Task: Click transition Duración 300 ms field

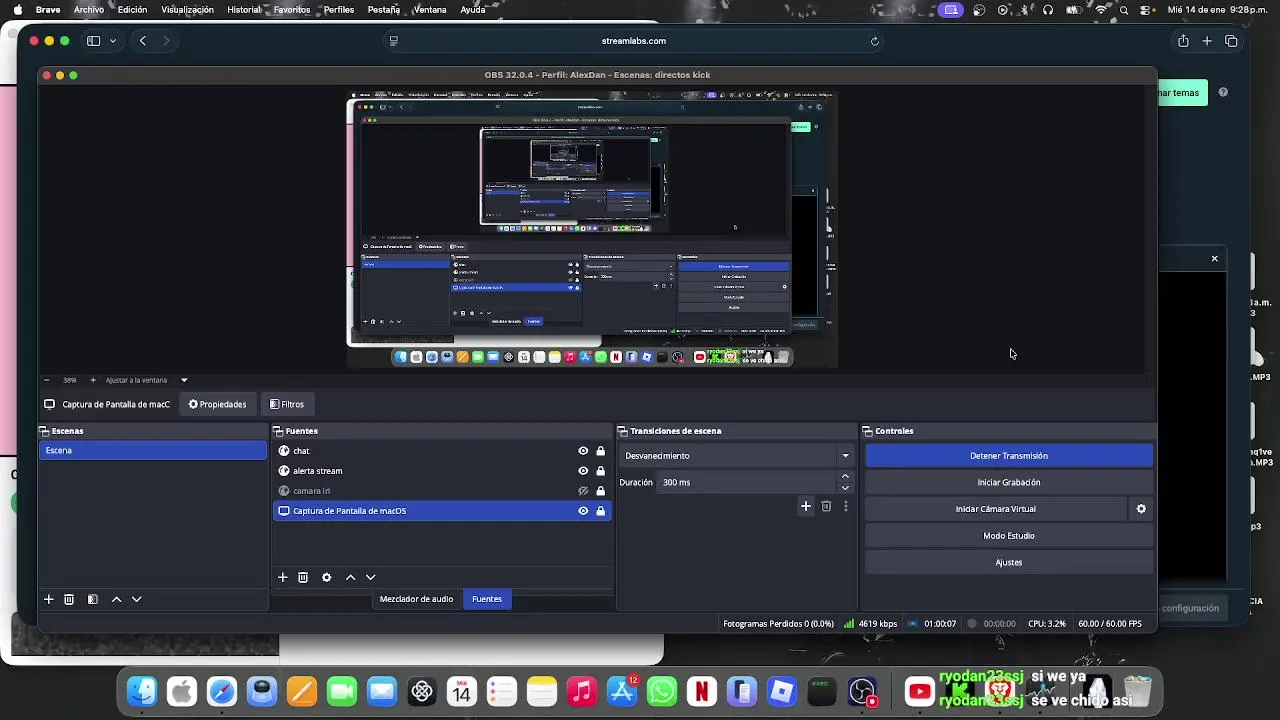Action: point(746,482)
